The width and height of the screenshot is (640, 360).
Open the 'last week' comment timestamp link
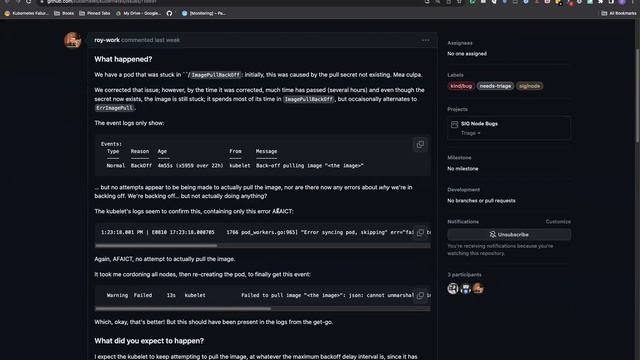[x=167, y=40]
